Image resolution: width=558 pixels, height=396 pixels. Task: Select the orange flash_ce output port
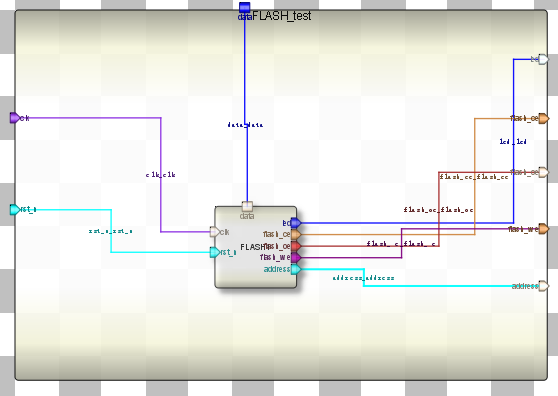(543, 118)
